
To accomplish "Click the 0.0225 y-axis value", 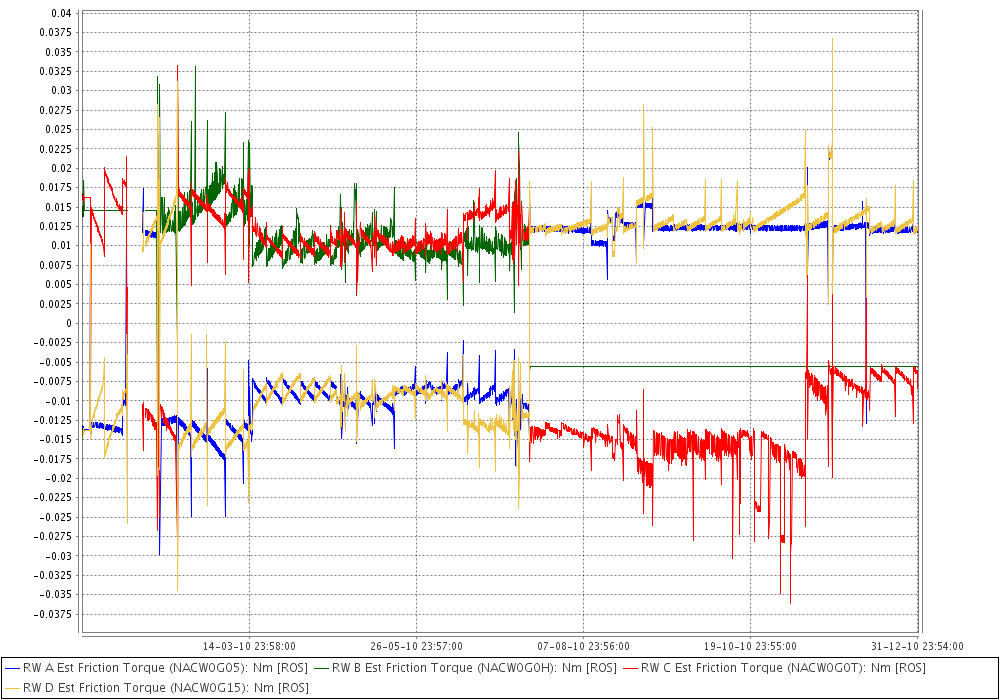I will (x=57, y=149).
